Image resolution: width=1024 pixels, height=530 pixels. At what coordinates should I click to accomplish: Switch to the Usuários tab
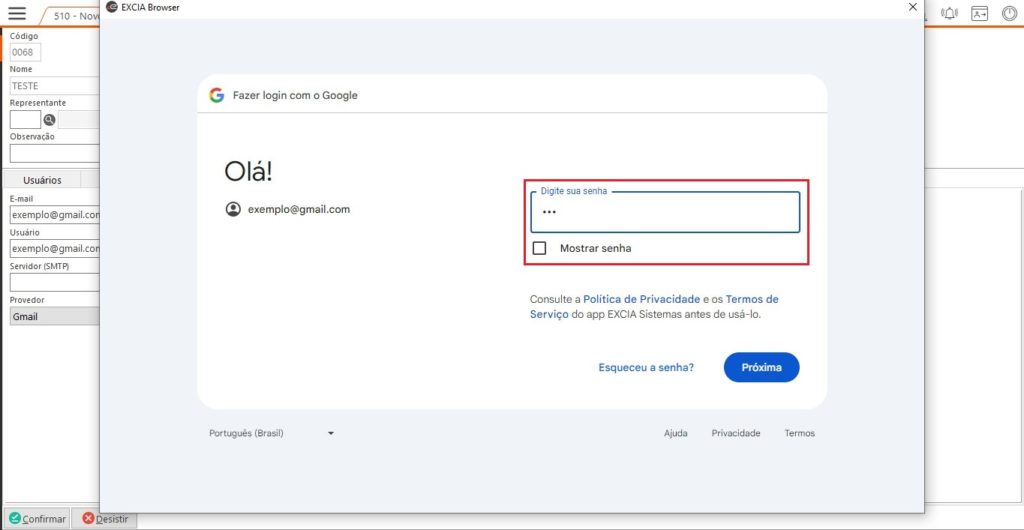tap(42, 180)
